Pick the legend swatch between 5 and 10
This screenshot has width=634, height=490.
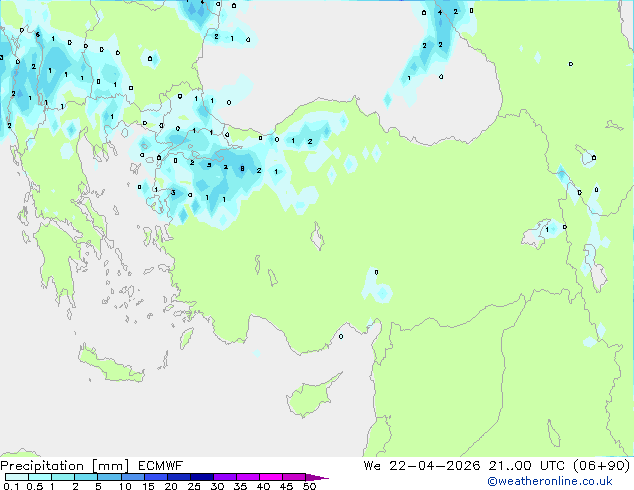click(109, 477)
